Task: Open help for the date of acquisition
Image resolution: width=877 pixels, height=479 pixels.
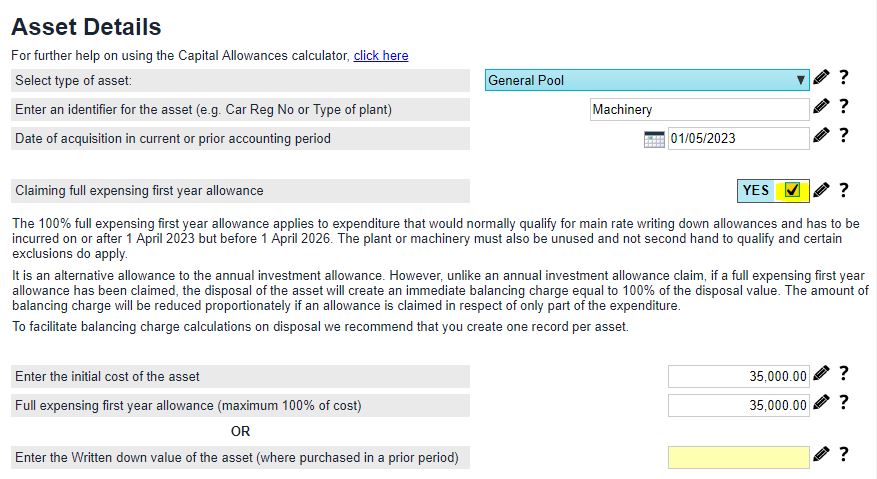Action: (x=844, y=136)
